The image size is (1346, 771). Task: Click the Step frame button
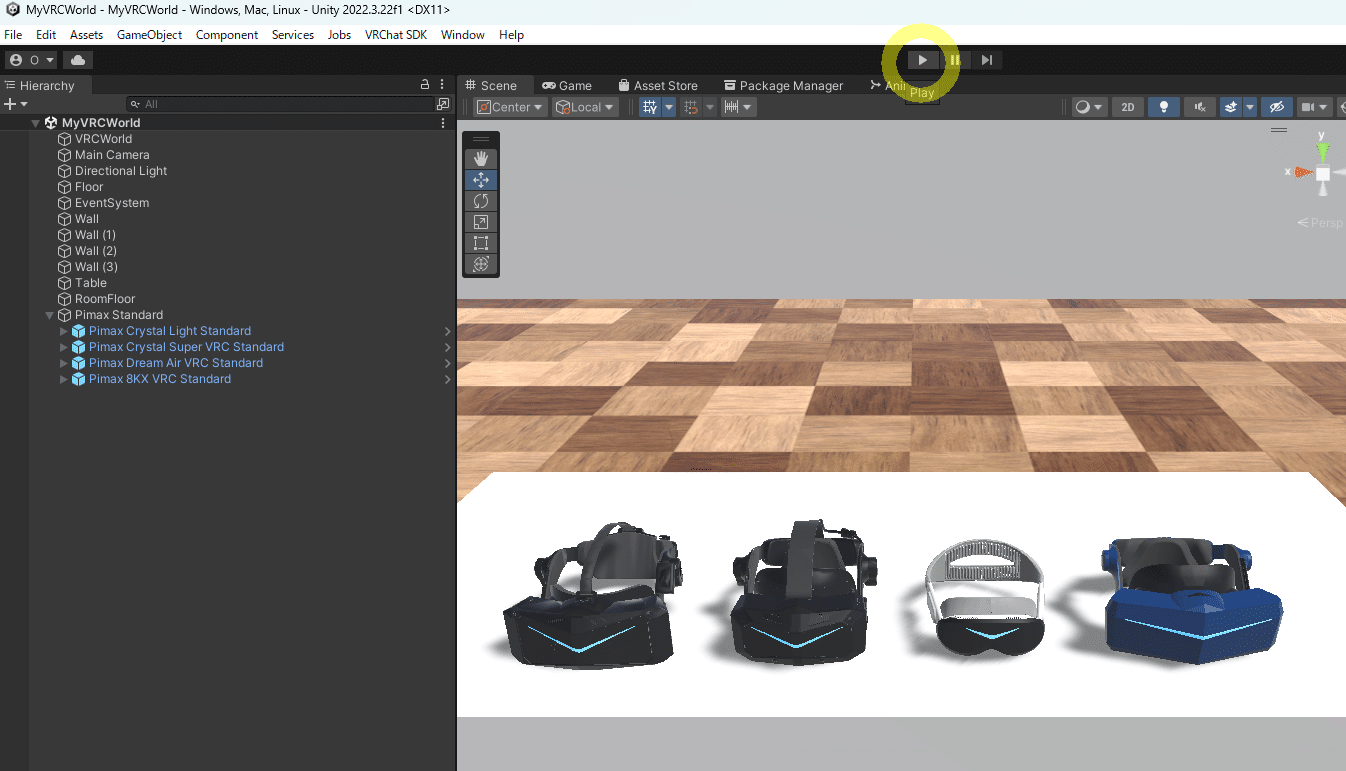(987, 60)
